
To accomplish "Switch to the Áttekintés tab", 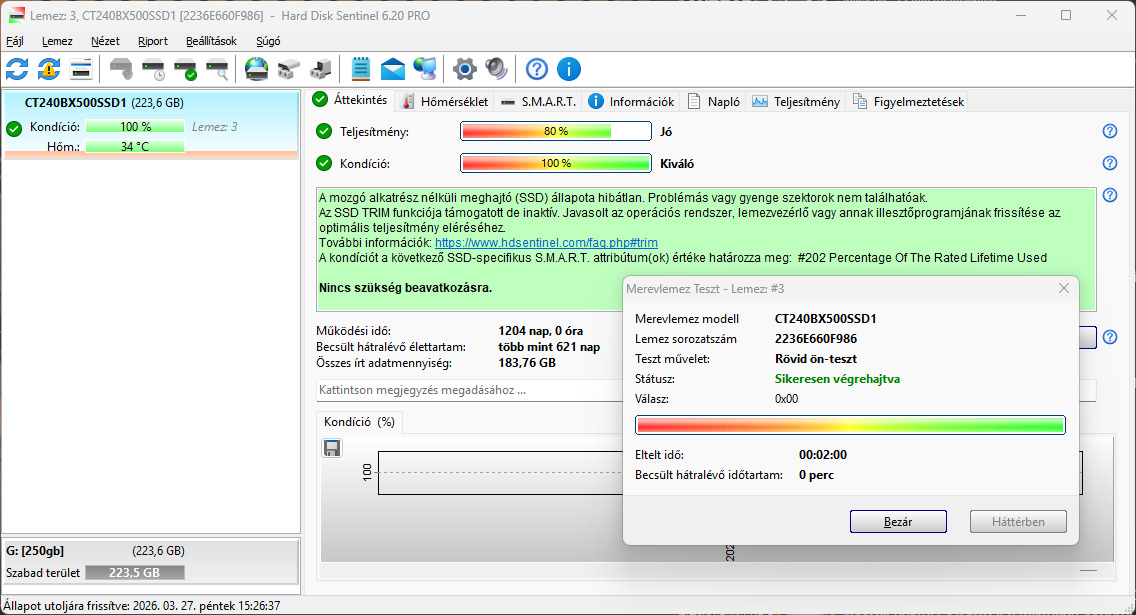I will [351, 100].
